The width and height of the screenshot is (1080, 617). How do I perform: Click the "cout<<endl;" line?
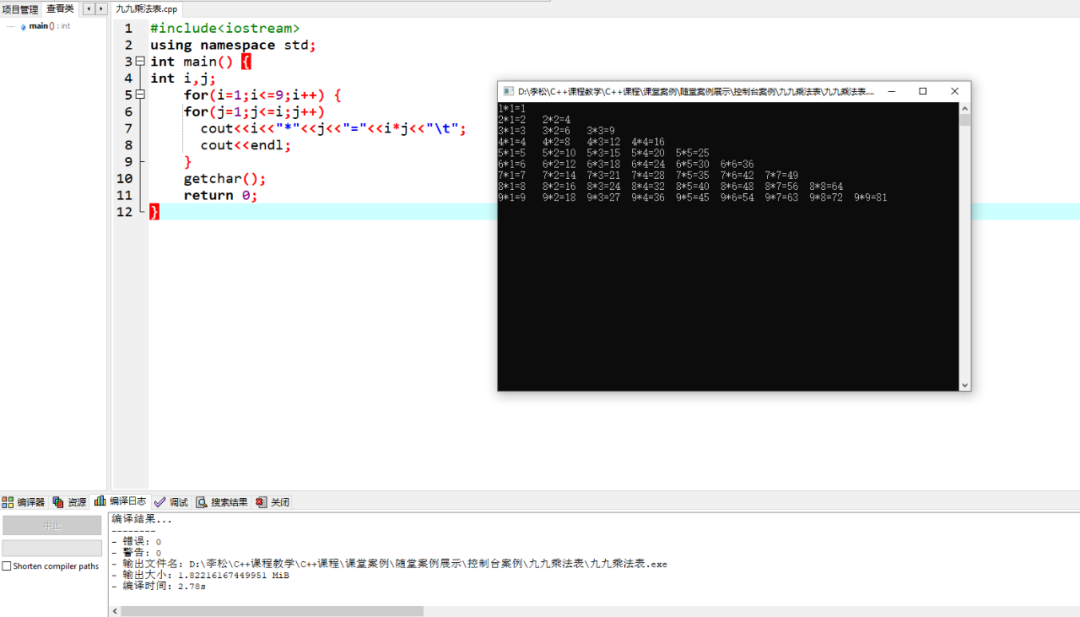tap(245, 145)
